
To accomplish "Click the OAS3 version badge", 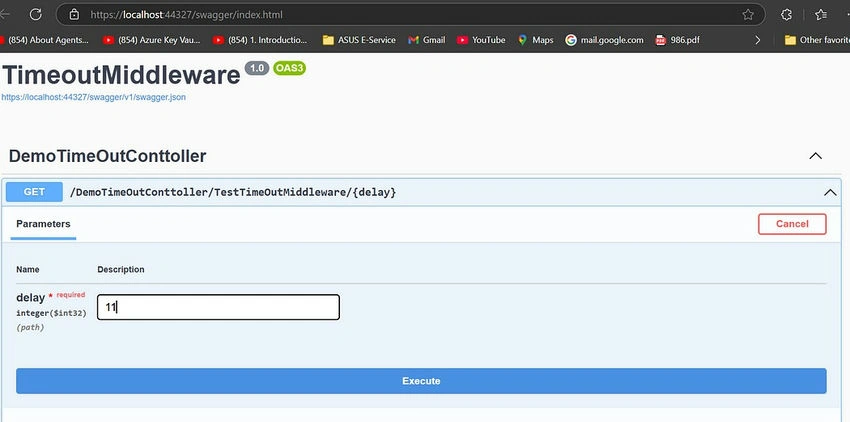I will pyautogui.click(x=289, y=68).
